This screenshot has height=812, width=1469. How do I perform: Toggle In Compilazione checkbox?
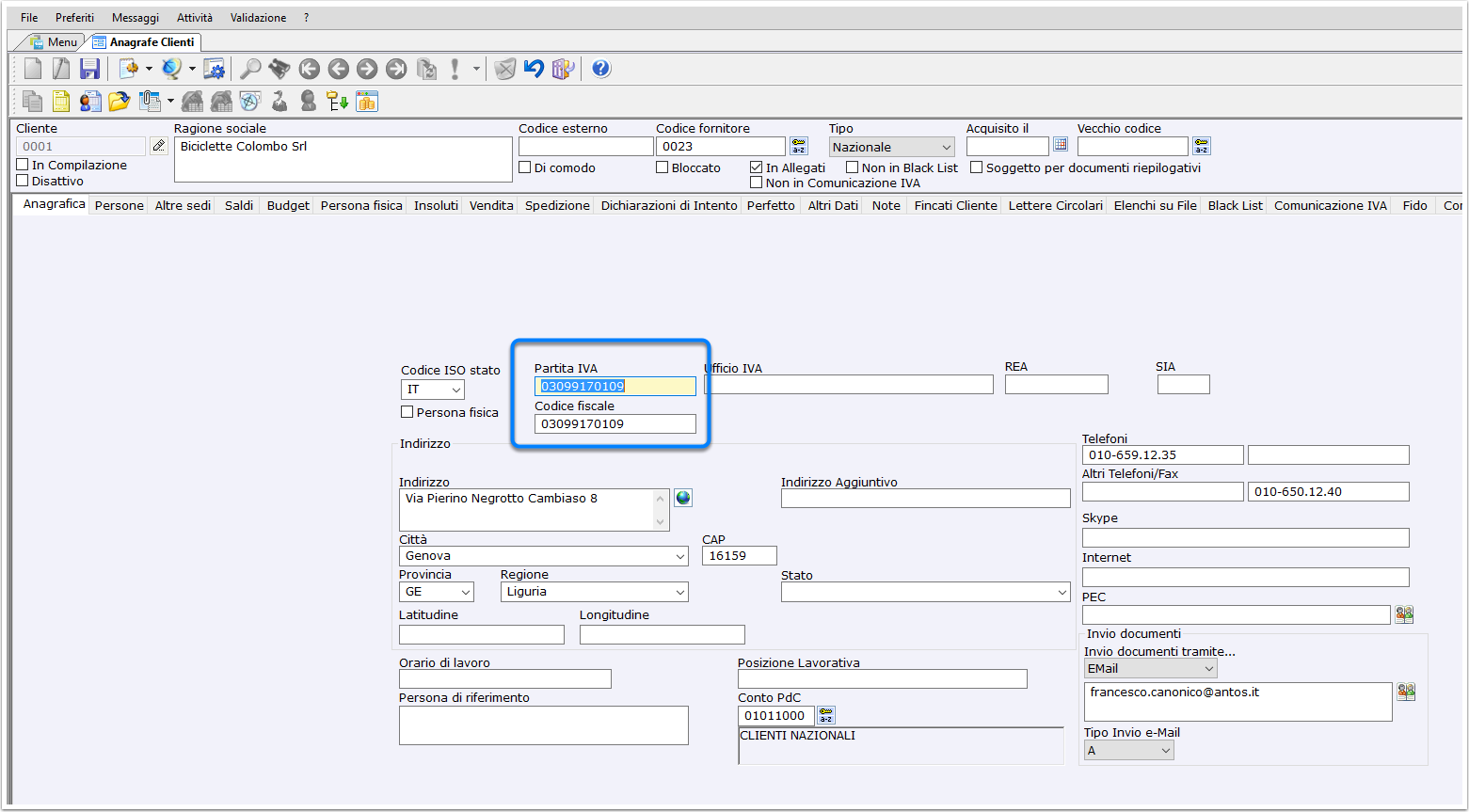pyautogui.click(x=23, y=165)
